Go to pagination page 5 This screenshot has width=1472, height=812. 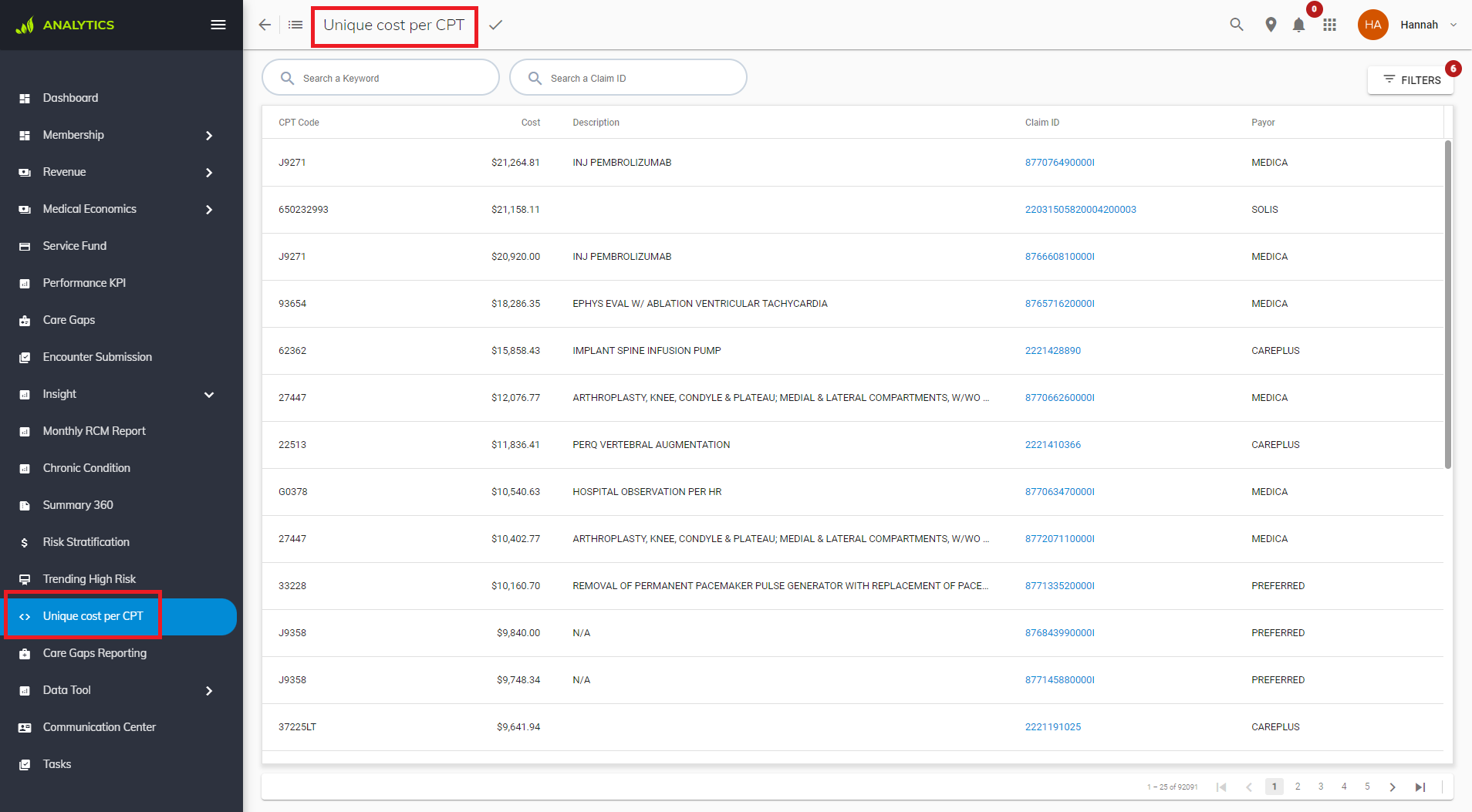tap(1367, 787)
